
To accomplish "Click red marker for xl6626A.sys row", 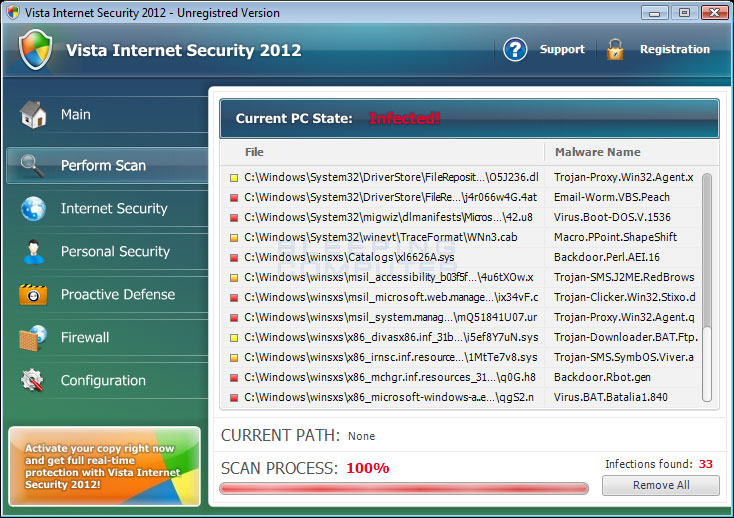I will coord(234,258).
